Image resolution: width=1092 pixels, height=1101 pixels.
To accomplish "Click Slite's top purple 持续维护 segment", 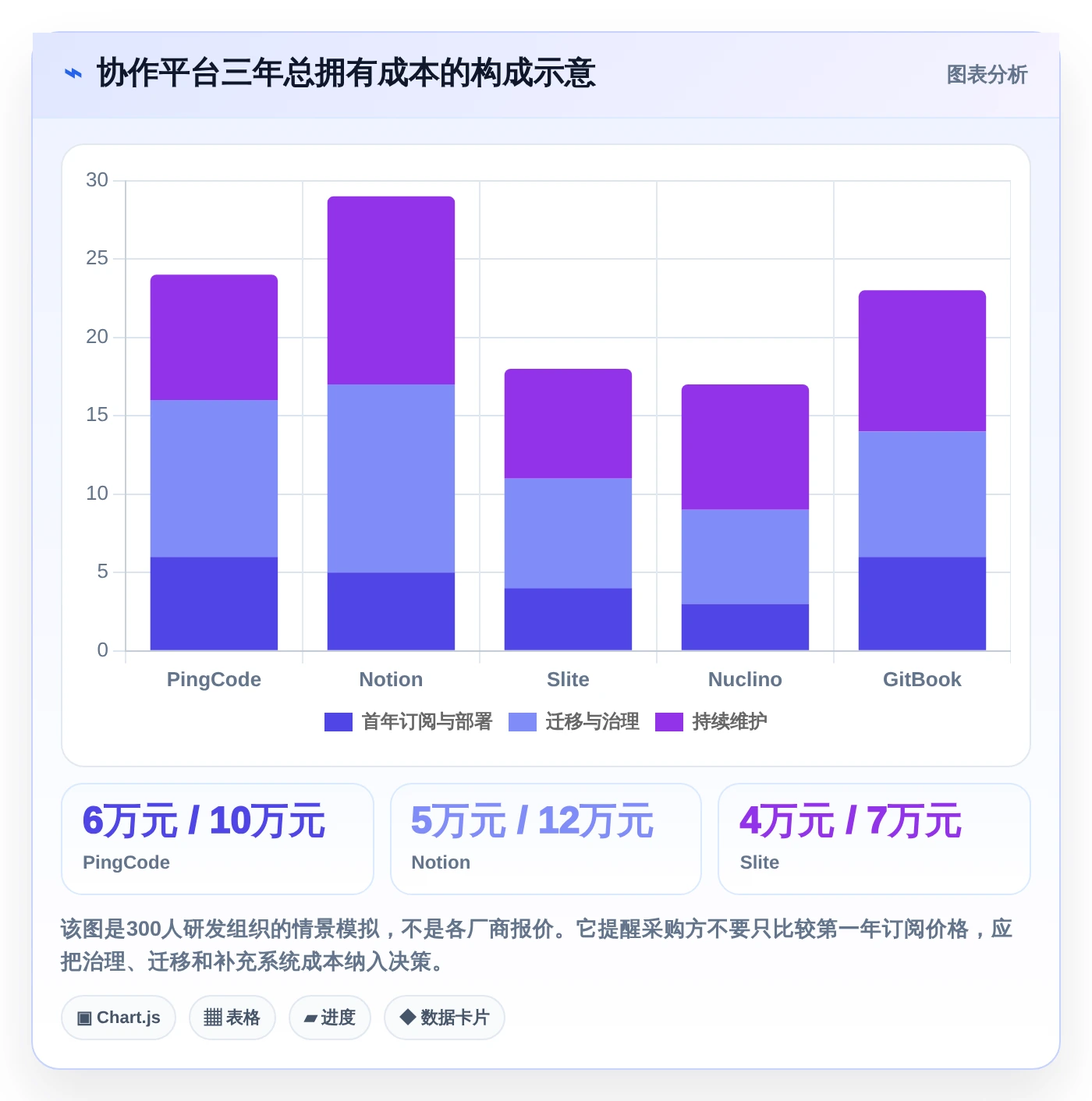I will [x=568, y=423].
